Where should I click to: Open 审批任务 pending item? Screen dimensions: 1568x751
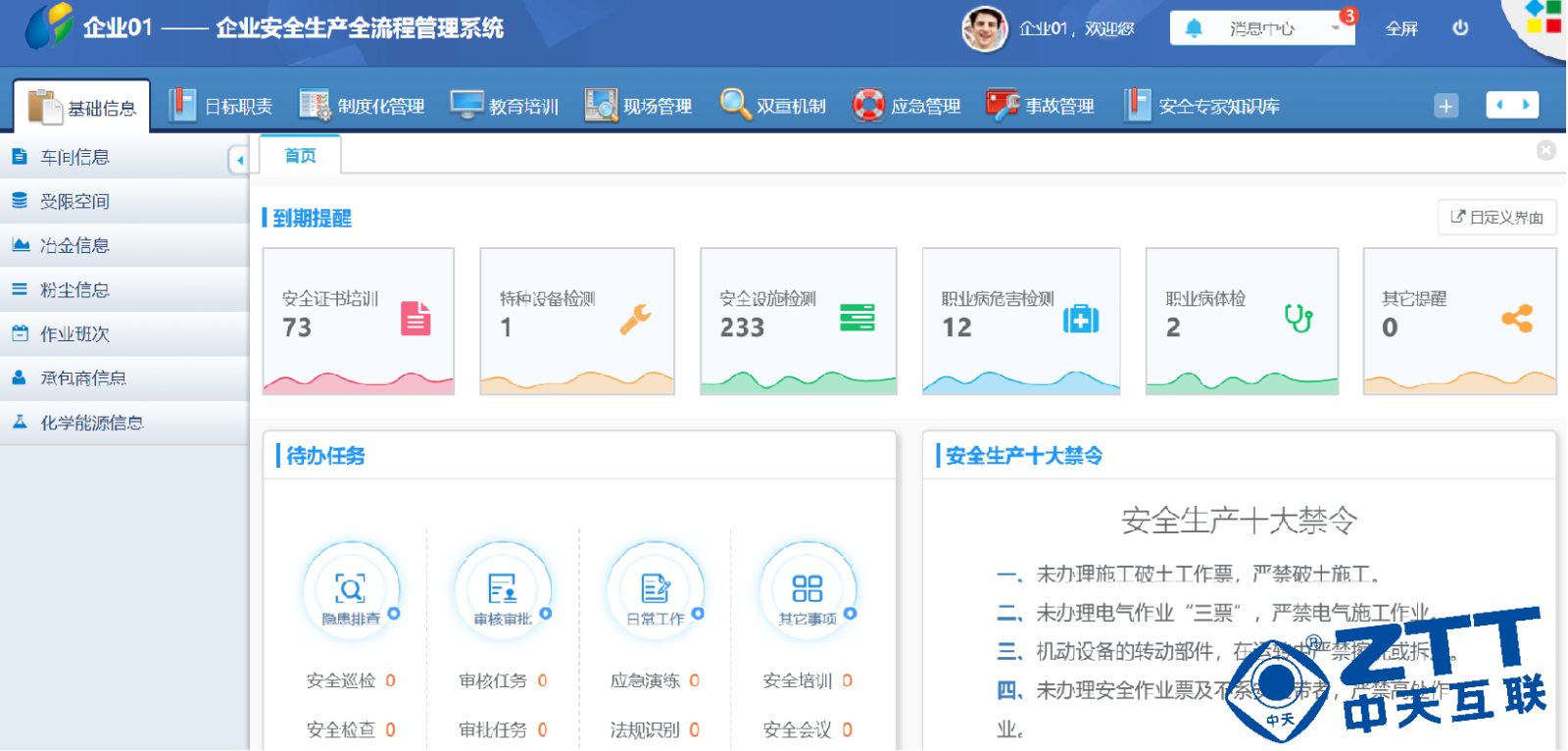503,729
